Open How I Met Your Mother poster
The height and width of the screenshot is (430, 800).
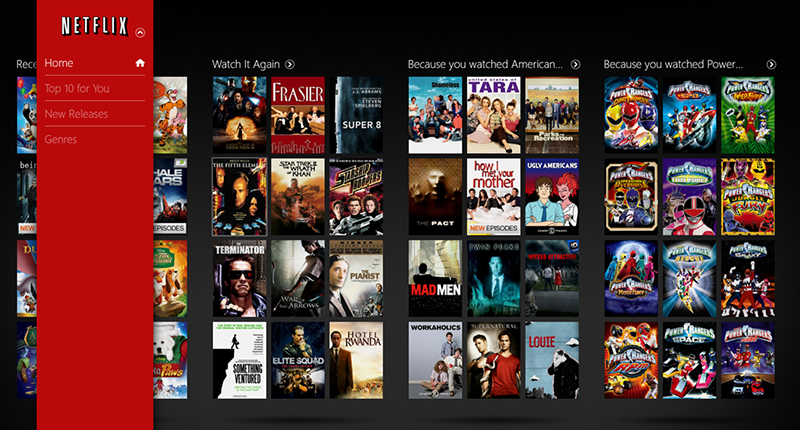click(494, 197)
